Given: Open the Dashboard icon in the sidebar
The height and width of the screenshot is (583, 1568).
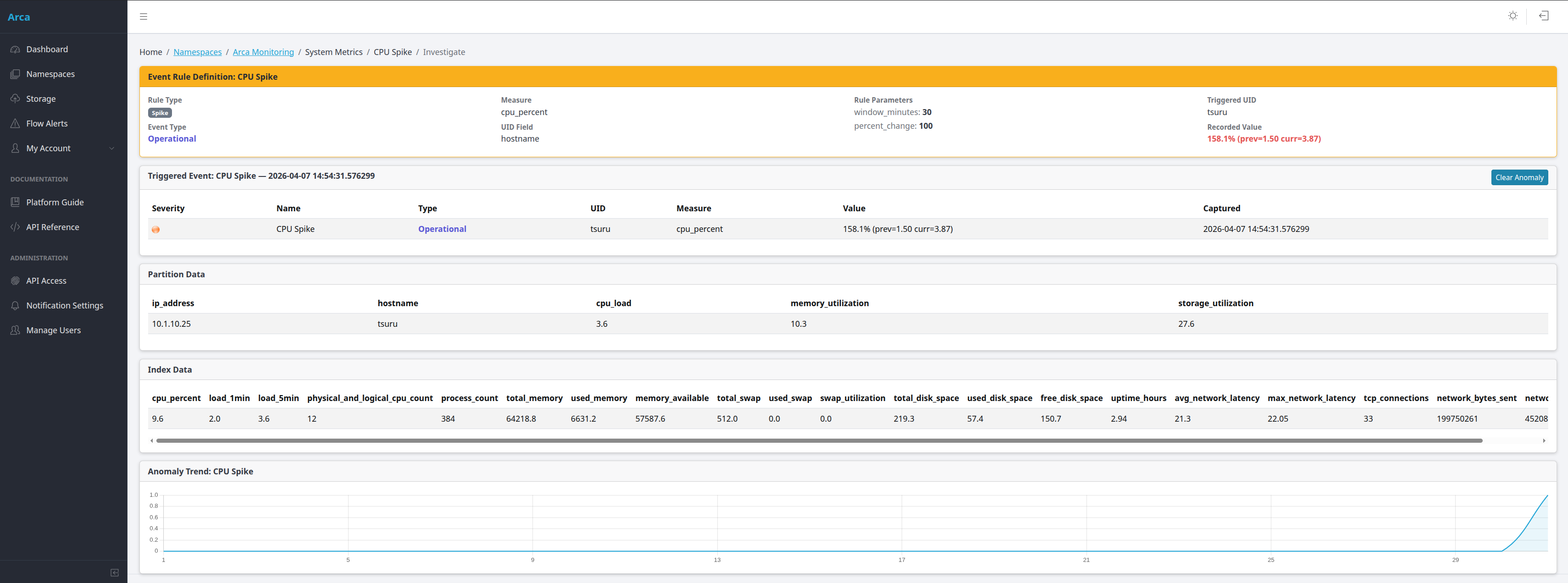Looking at the screenshot, I should (x=15, y=49).
